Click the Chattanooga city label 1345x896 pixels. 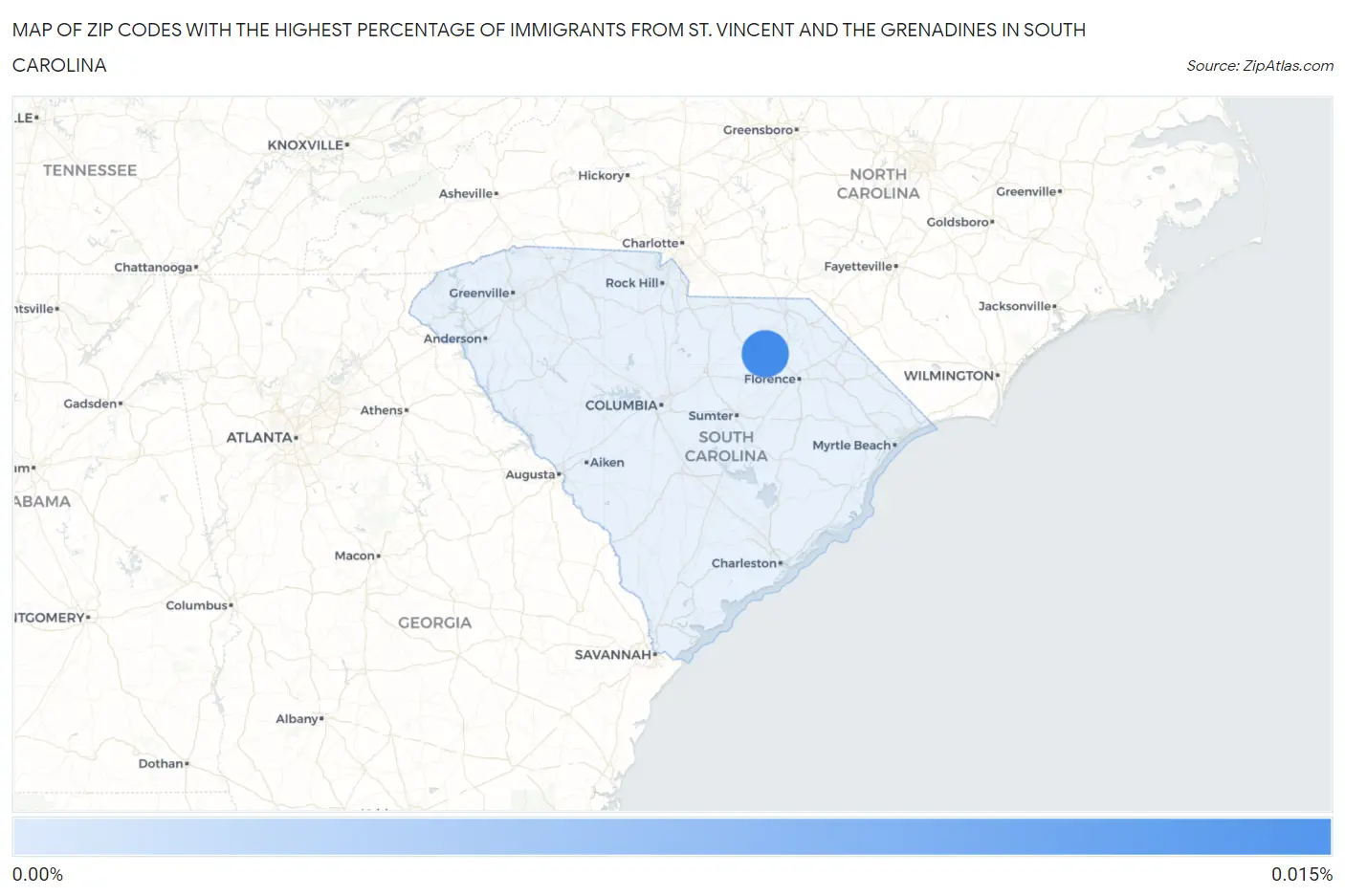(x=153, y=268)
